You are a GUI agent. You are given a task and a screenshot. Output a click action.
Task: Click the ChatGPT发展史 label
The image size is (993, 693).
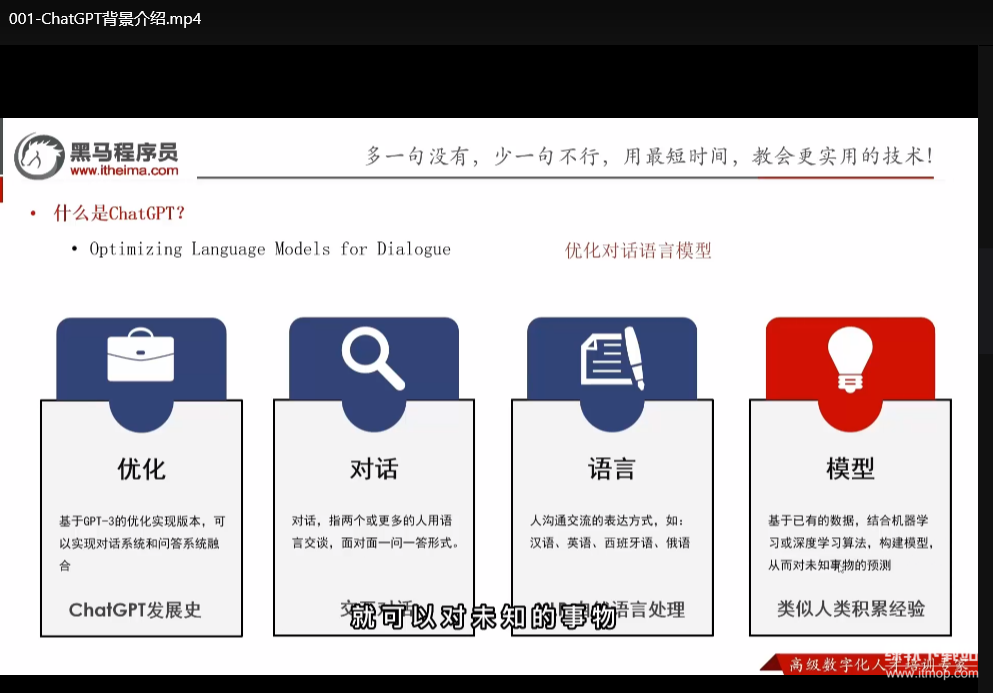tap(135, 610)
